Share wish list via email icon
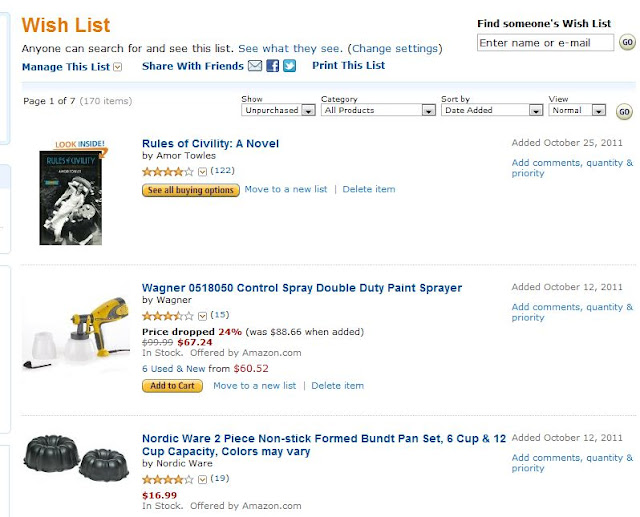 point(255,66)
